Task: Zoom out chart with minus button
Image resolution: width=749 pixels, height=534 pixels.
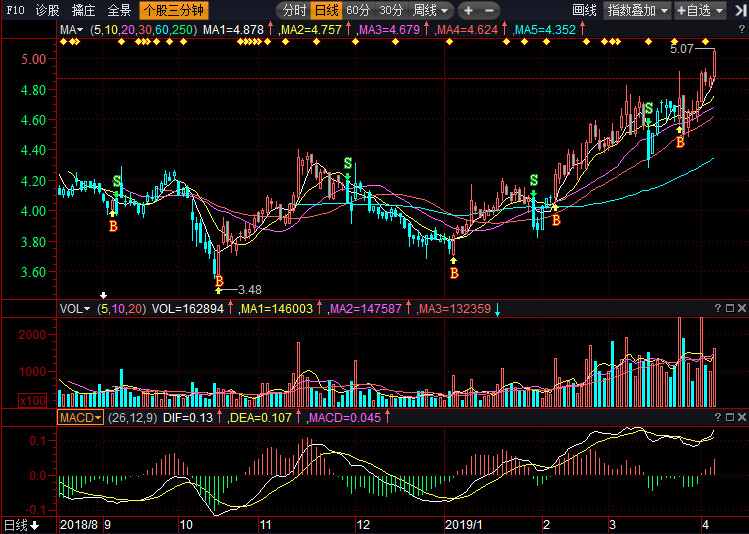Action: (490, 11)
